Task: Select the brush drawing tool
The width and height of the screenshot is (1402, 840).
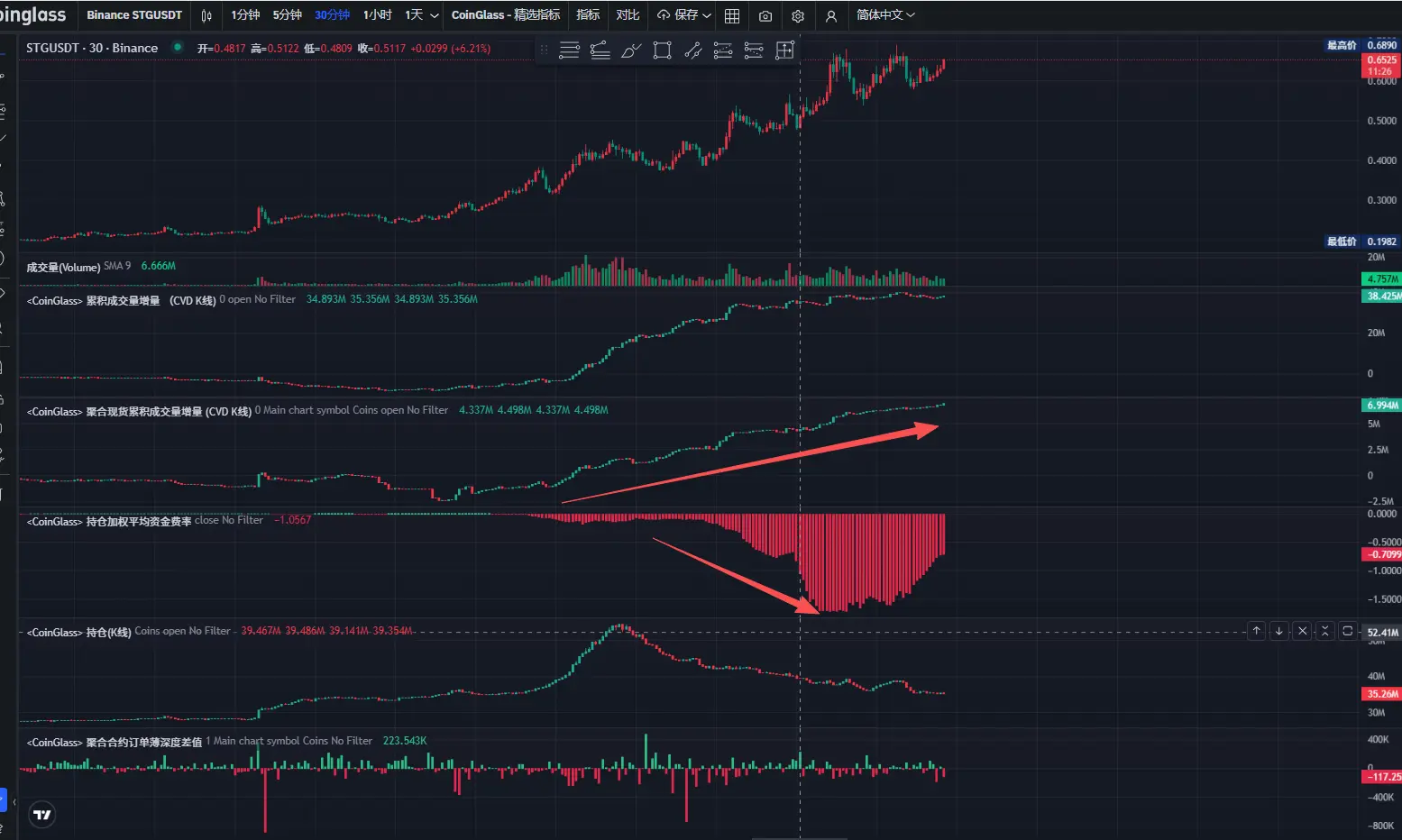Action: 631,50
